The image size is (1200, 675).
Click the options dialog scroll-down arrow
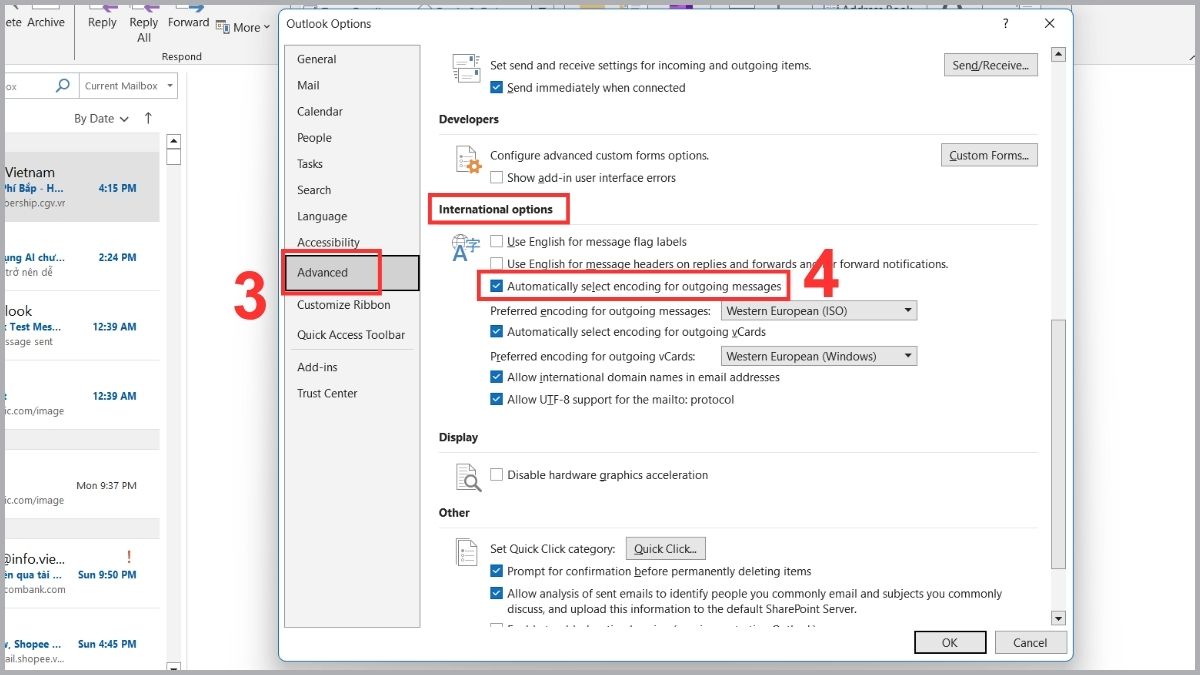1059,618
